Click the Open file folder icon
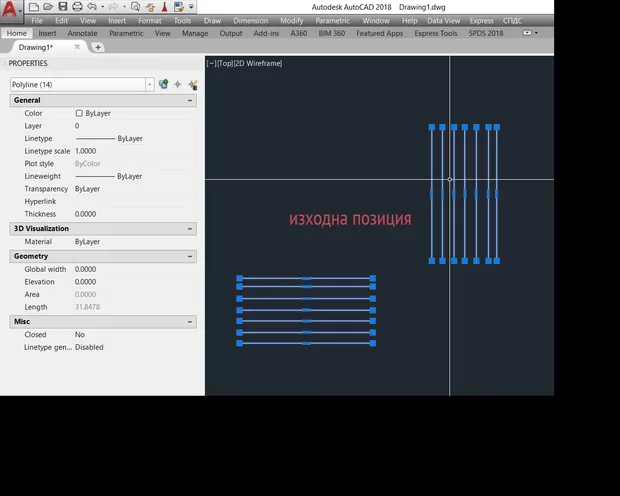The height and width of the screenshot is (496, 620). [48, 7]
